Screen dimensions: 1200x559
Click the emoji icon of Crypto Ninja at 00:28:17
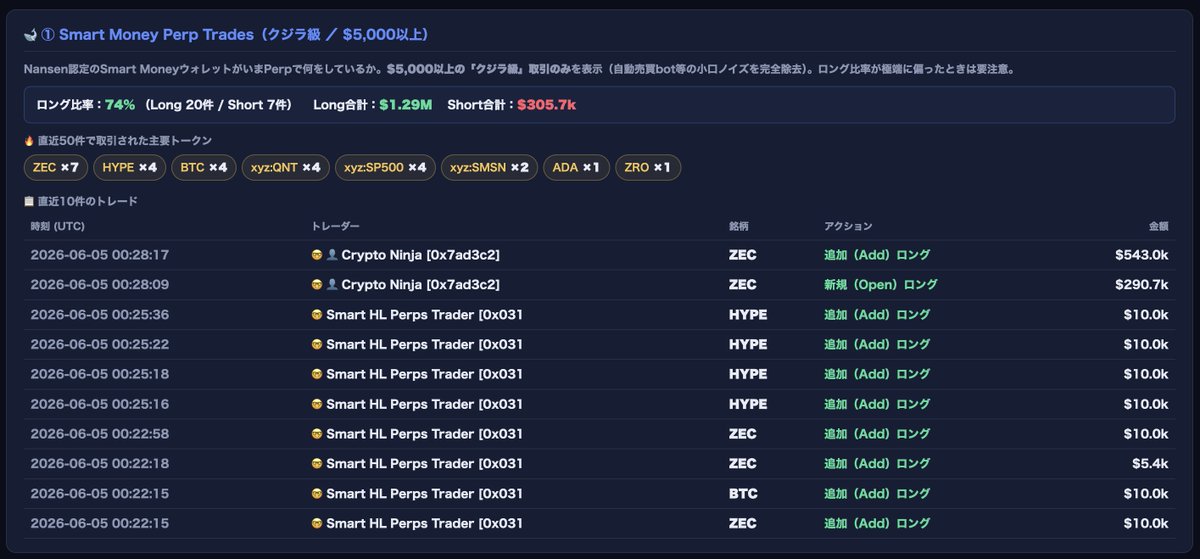point(317,255)
